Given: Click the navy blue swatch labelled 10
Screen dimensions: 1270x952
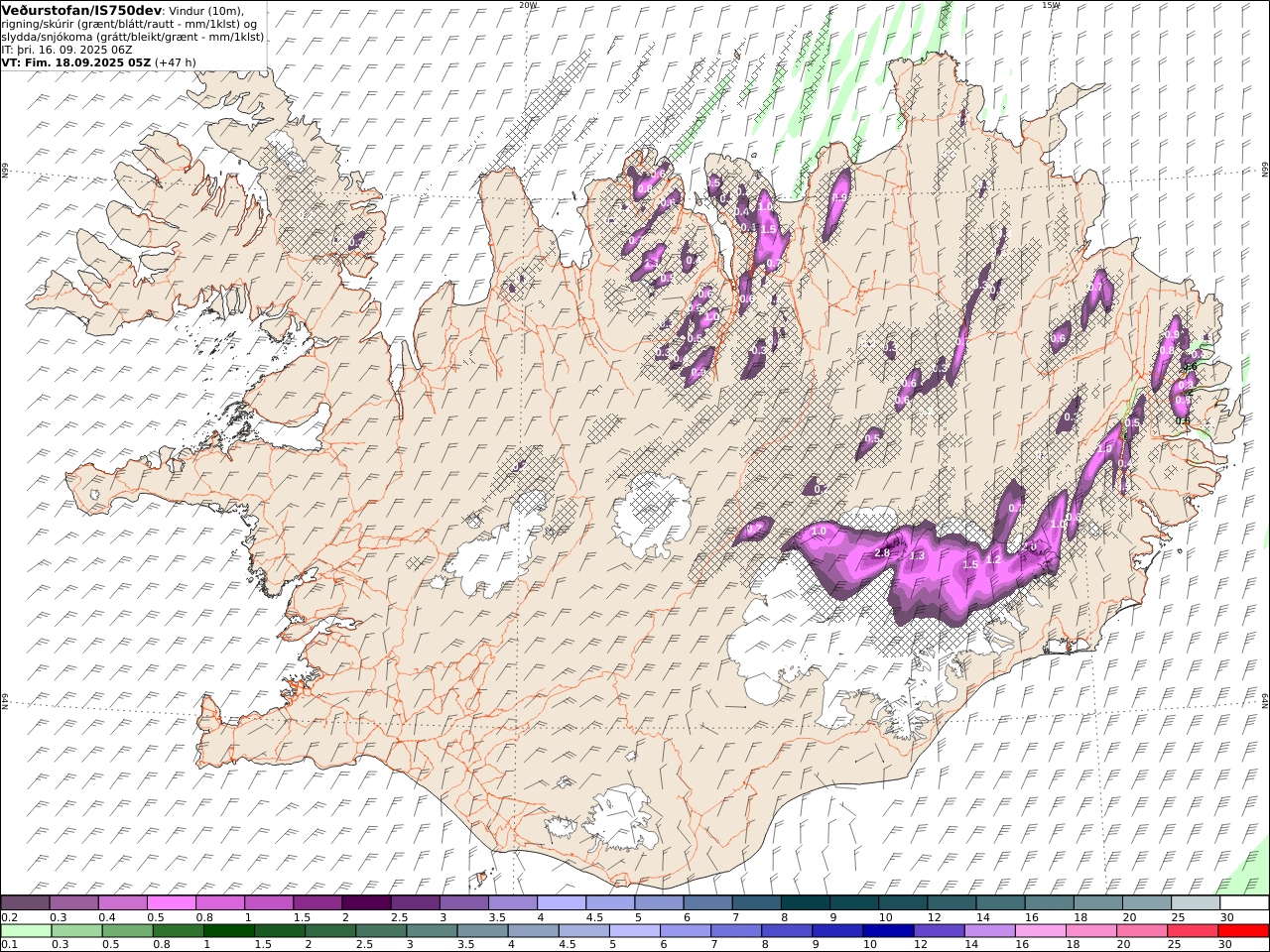Looking at the screenshot, I should tap(887, 931).
